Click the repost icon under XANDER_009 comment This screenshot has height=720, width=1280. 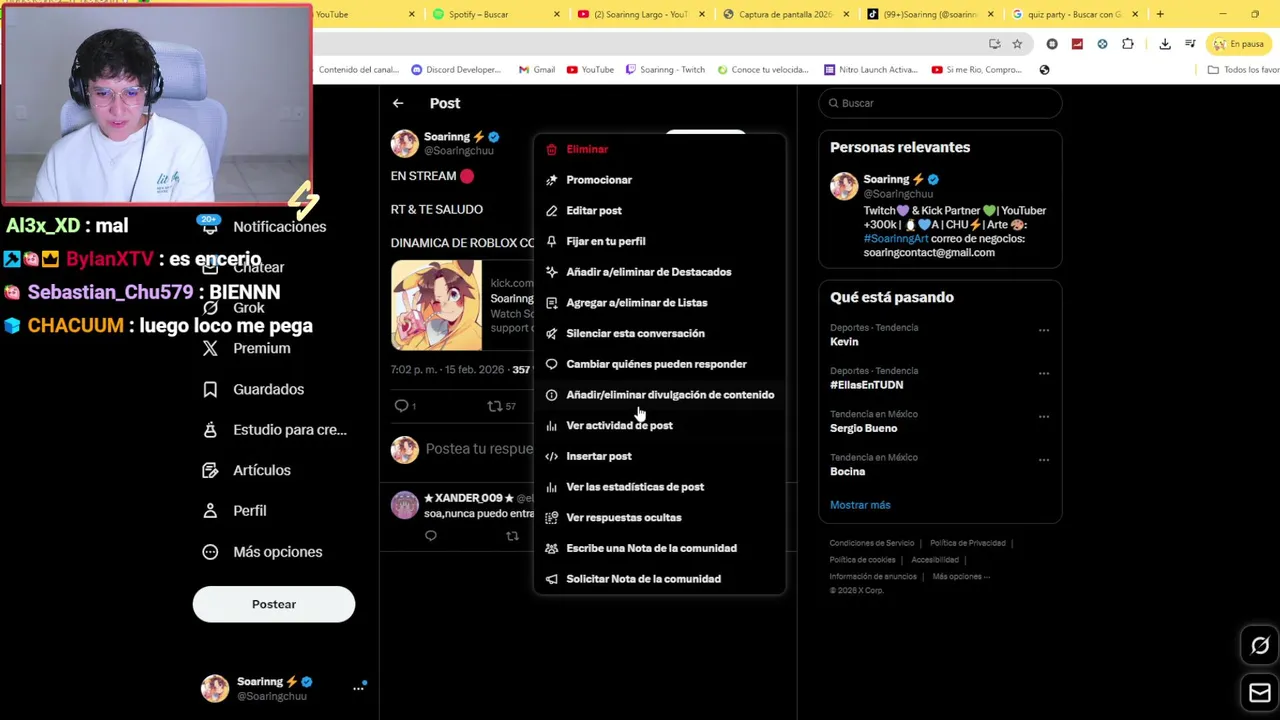(512, 536)
